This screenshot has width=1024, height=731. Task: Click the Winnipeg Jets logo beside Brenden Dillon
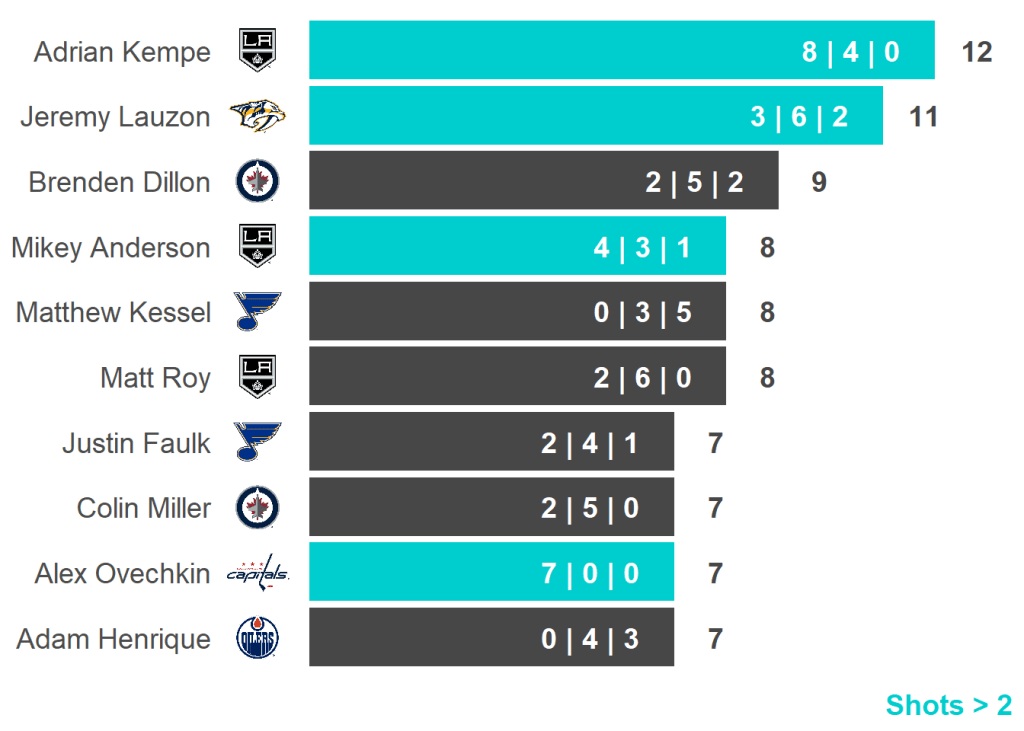(x=257, y=181)
